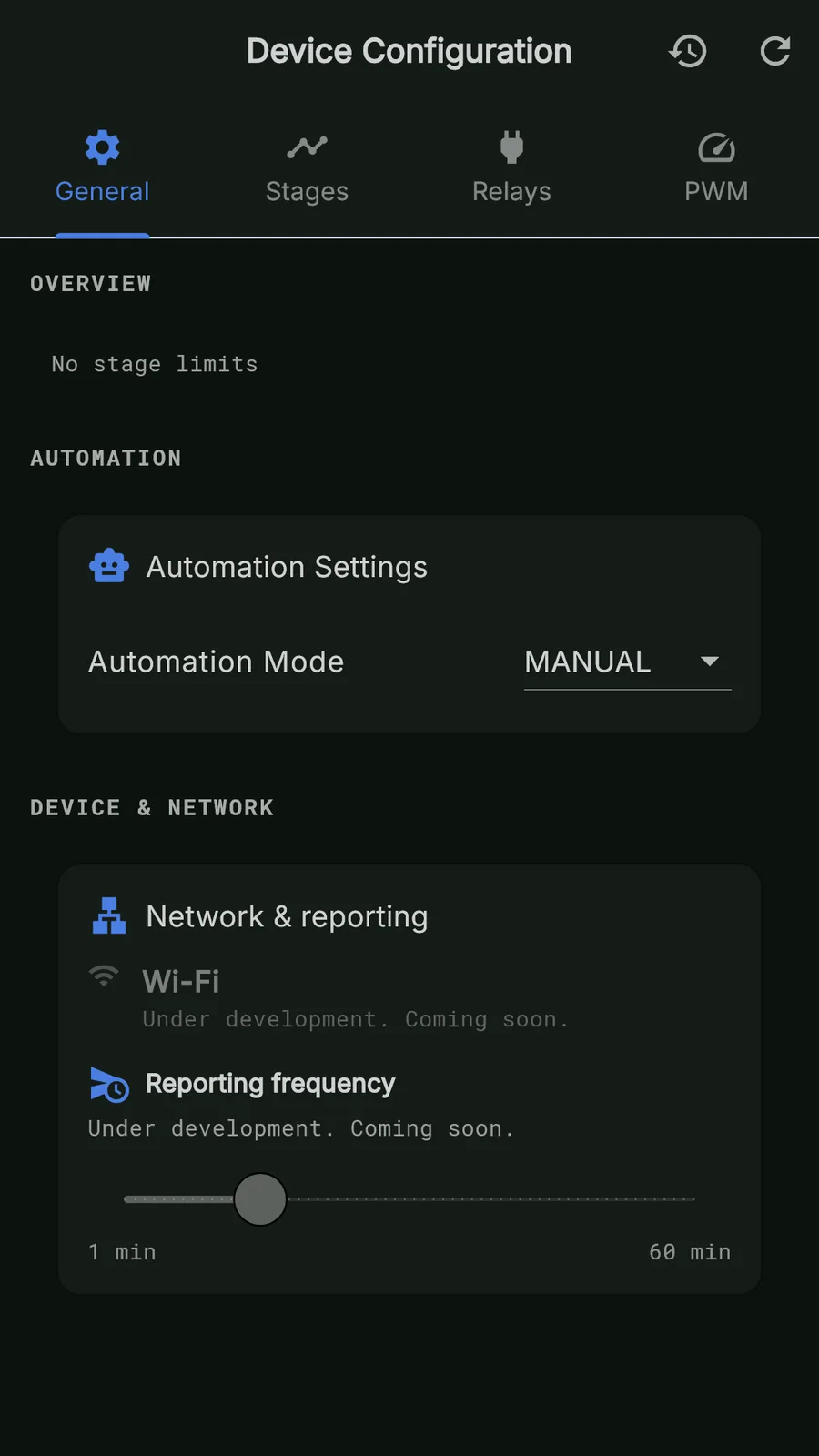Click the Reporting frequency send-clock icon

[109, 1084]
